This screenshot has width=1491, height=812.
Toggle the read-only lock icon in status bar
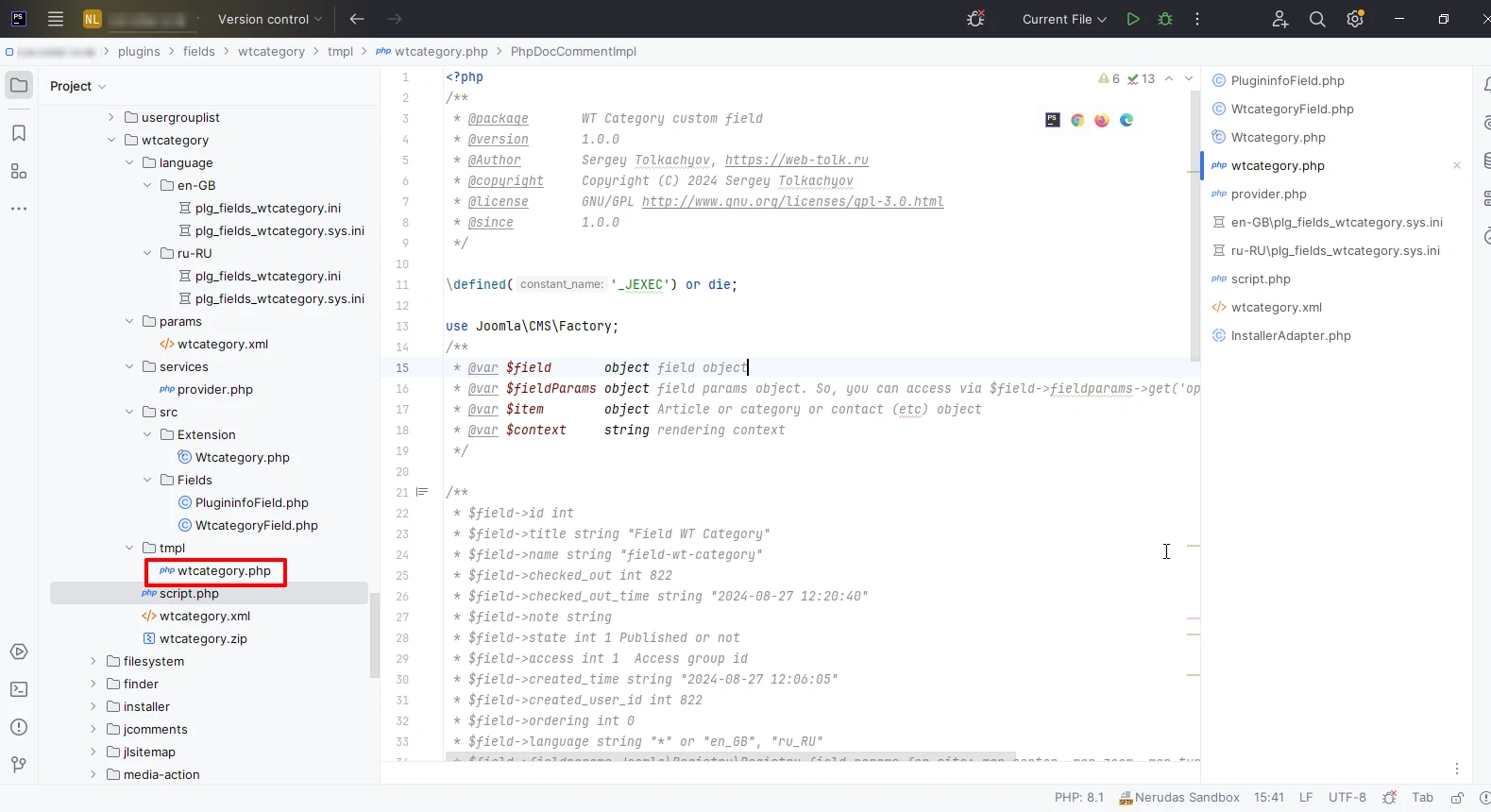pyautogui.click(x=1457, y=798)
